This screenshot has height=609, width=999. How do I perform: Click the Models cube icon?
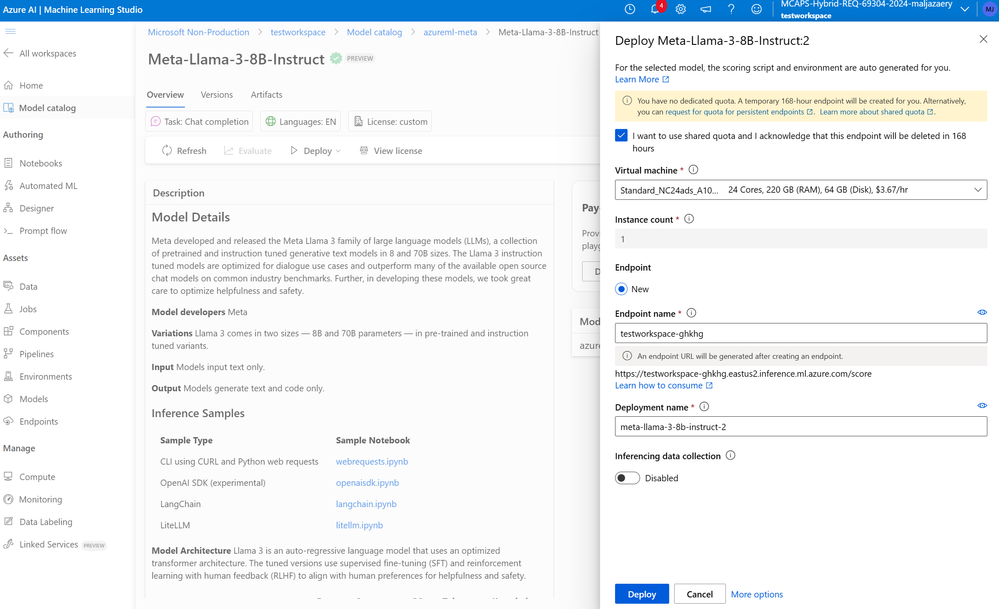point(8,399)
